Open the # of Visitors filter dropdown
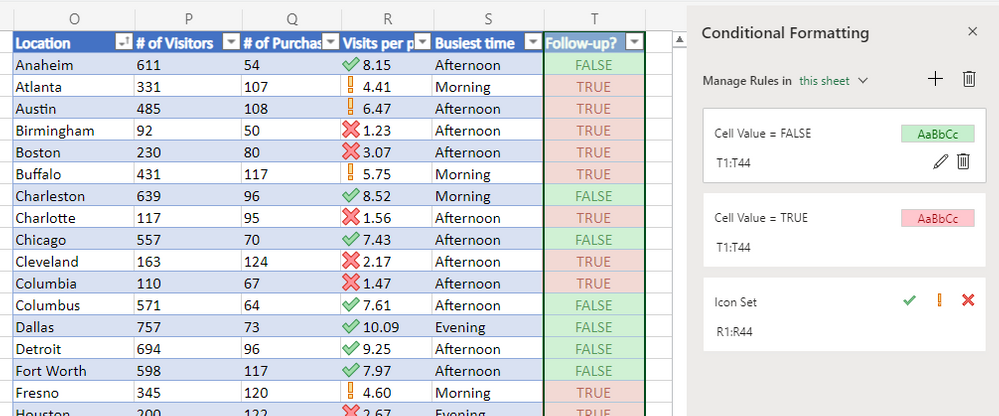999x416 pixels. coord(229,42)
